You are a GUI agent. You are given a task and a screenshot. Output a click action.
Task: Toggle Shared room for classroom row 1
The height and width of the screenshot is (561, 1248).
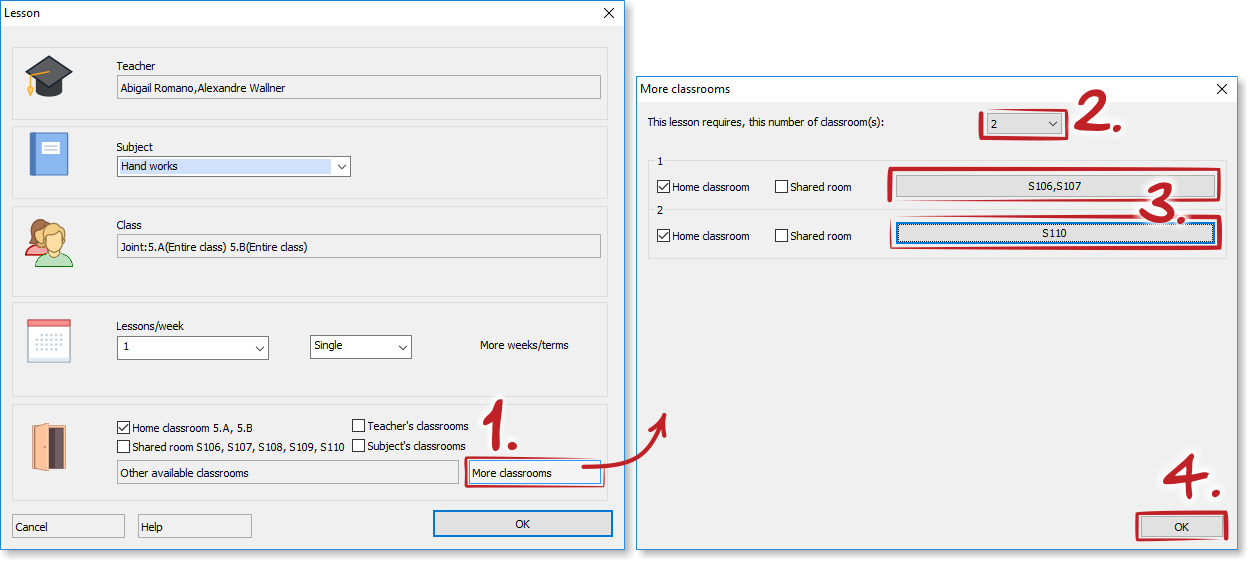(x=782, y=187)
